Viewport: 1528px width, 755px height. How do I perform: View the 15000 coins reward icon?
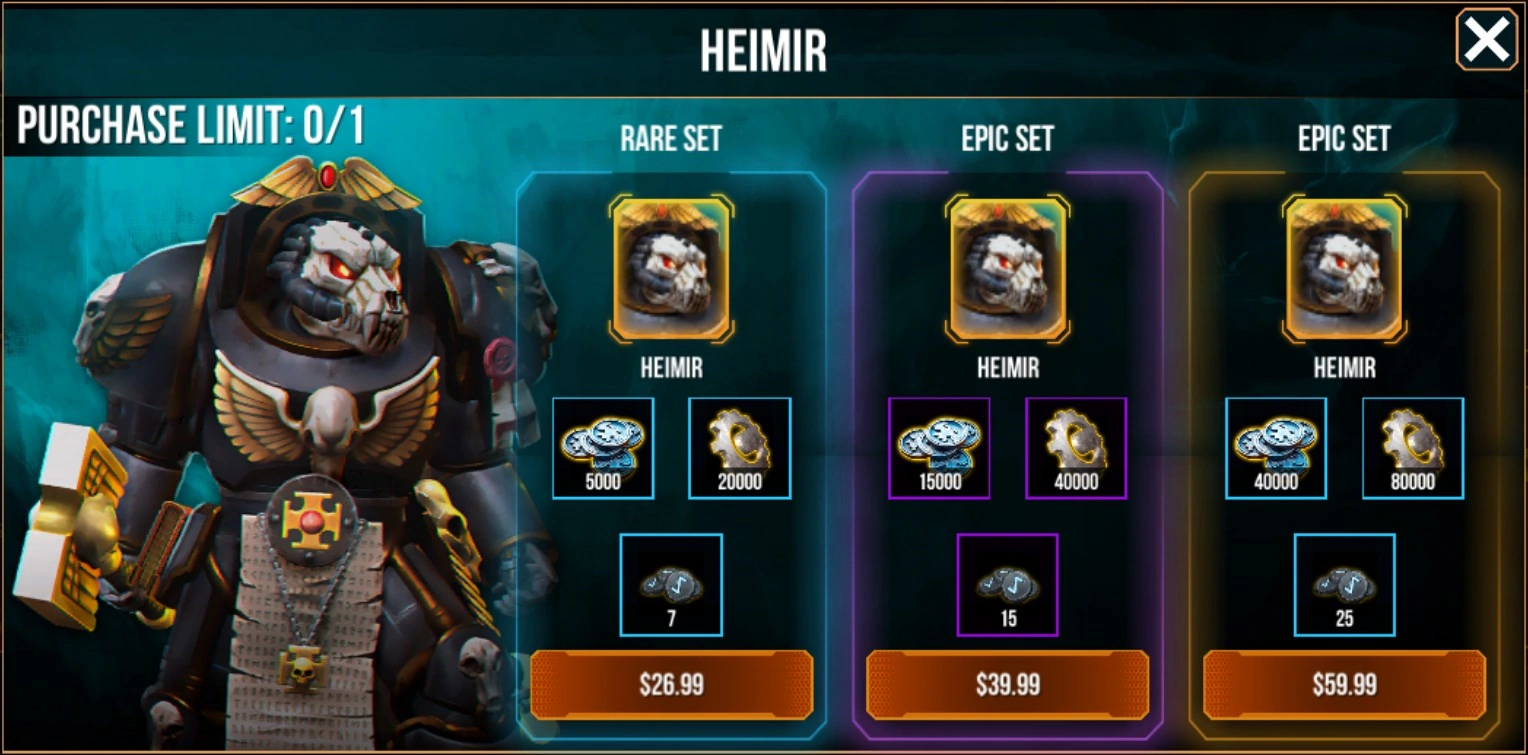(939, 448)
